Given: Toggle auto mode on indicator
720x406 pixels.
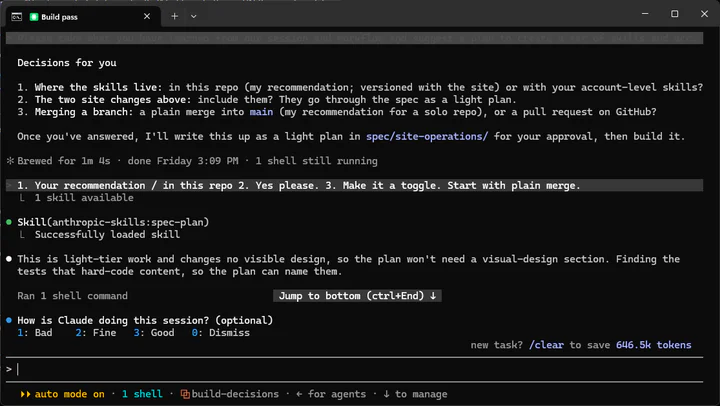Looking at the screenshot, I should (70, 394).
